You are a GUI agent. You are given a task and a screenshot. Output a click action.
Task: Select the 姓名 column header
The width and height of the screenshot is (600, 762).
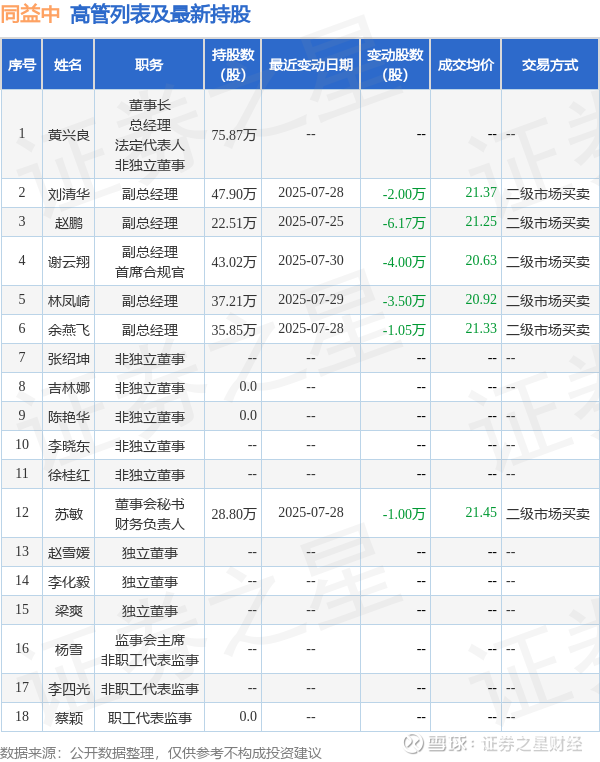68,65
